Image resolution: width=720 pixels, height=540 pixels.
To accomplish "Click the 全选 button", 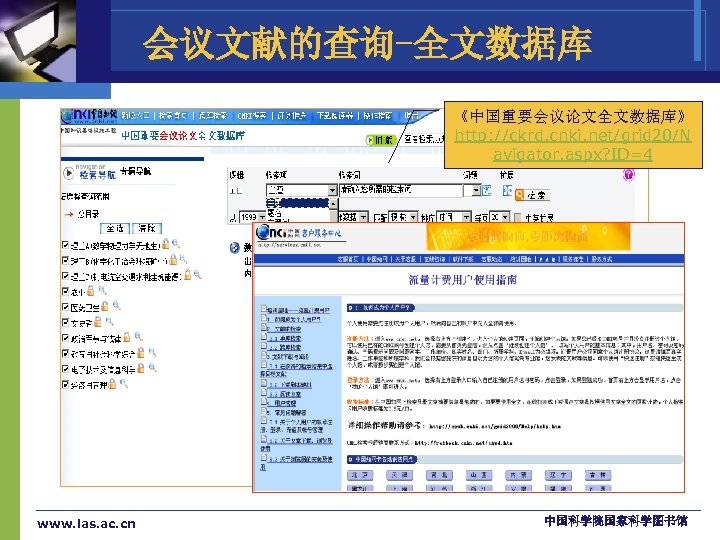I will pos(114,228).
